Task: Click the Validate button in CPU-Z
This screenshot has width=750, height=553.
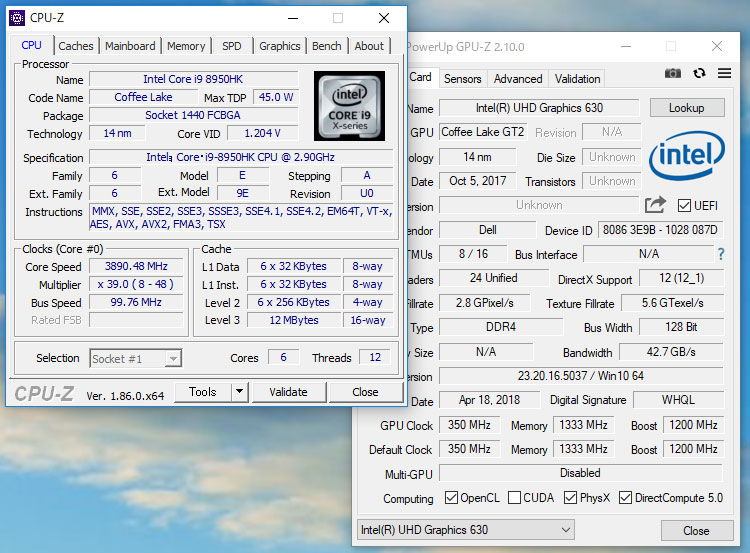Action: pyautogui.click(x=288, y=392)
